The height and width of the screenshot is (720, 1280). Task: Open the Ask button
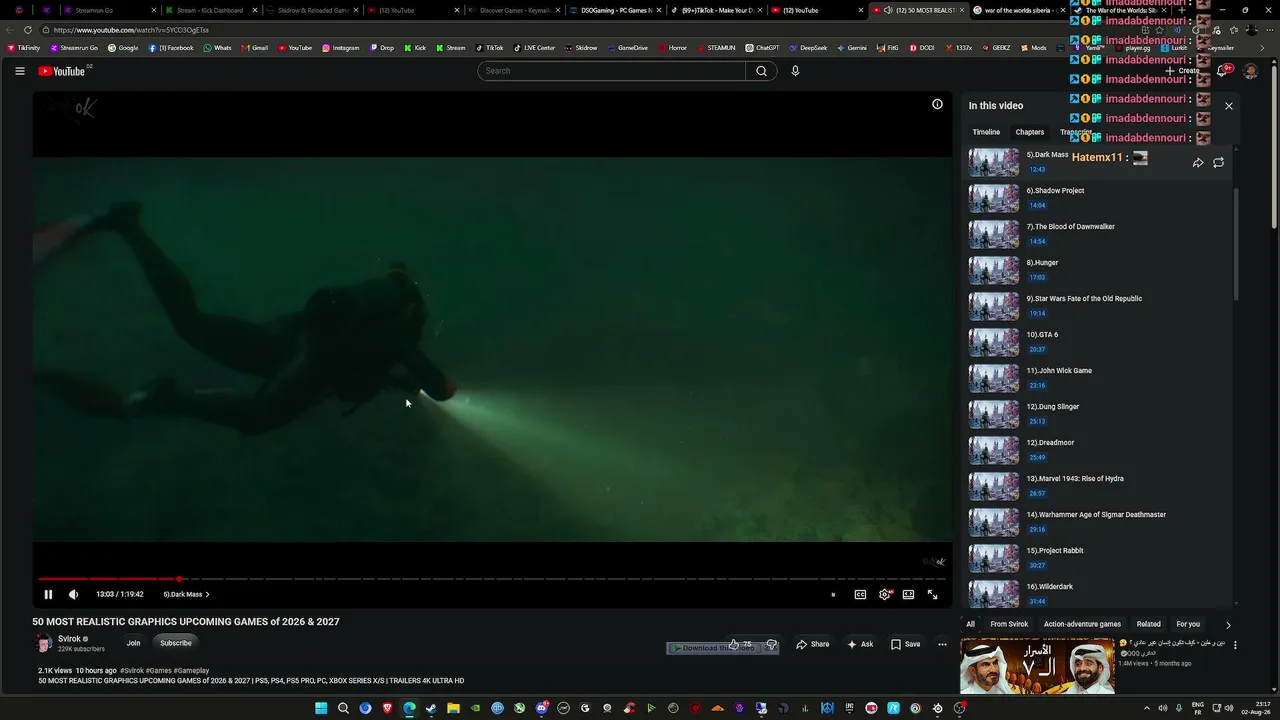[x=860, y=644]
